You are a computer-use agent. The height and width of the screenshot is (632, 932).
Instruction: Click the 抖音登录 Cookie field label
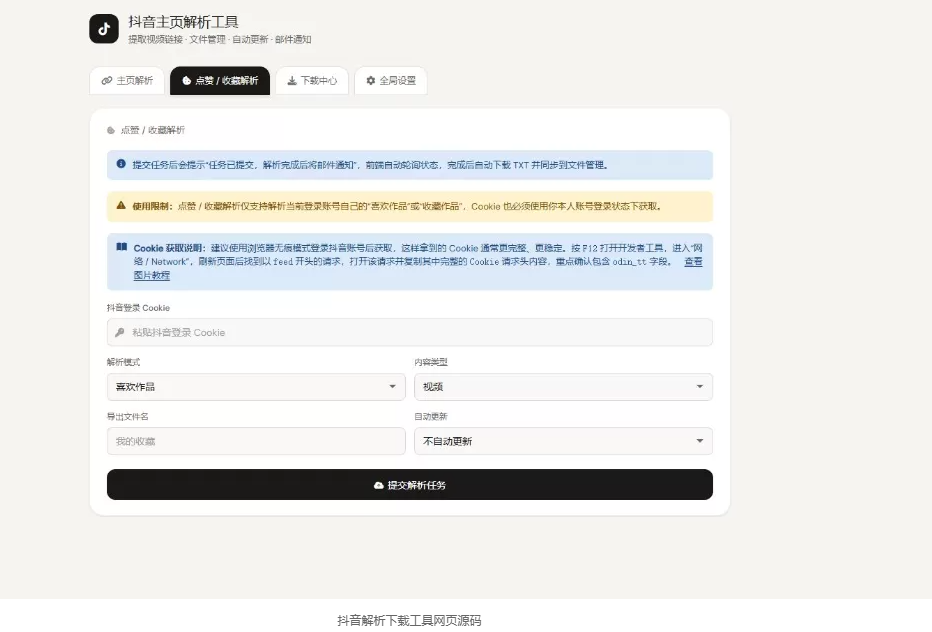(x=138, y=308)
